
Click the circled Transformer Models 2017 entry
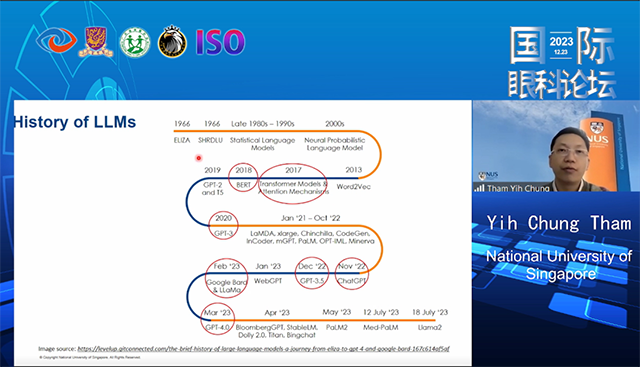293,183
